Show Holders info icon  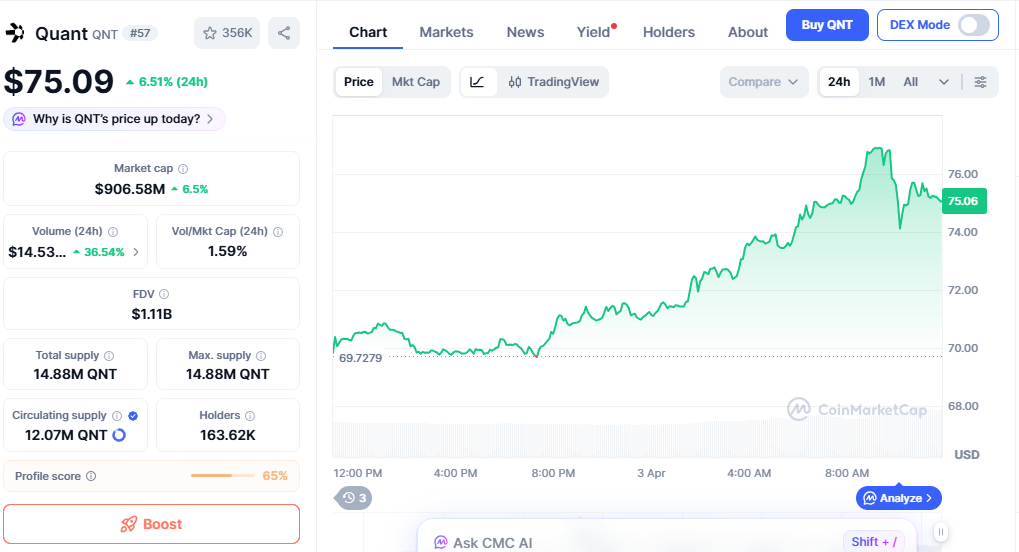point(250,416)
